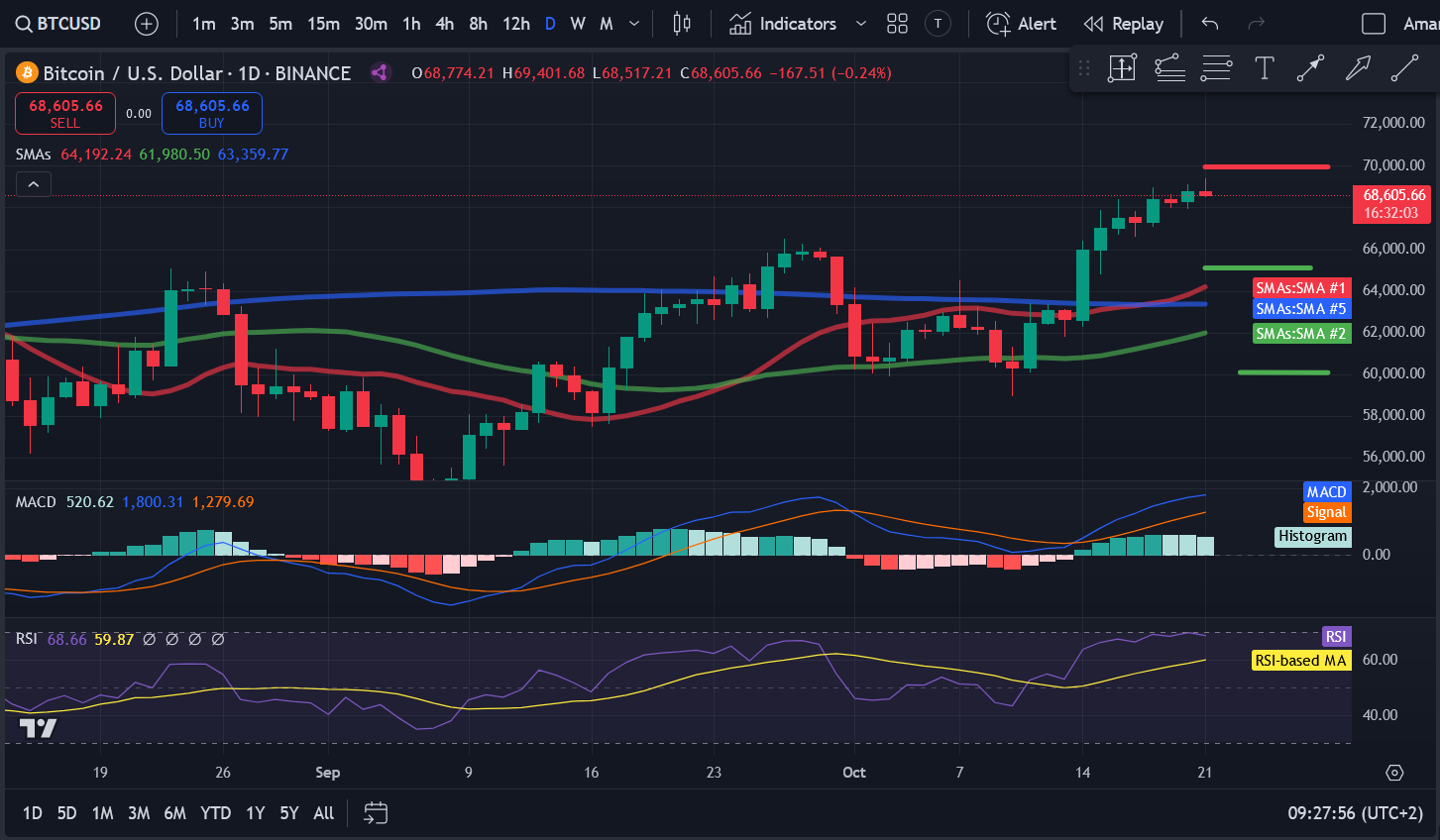Select the Date and Price Range tool
Screen dimensions: 1440x840
(1122, 68)
